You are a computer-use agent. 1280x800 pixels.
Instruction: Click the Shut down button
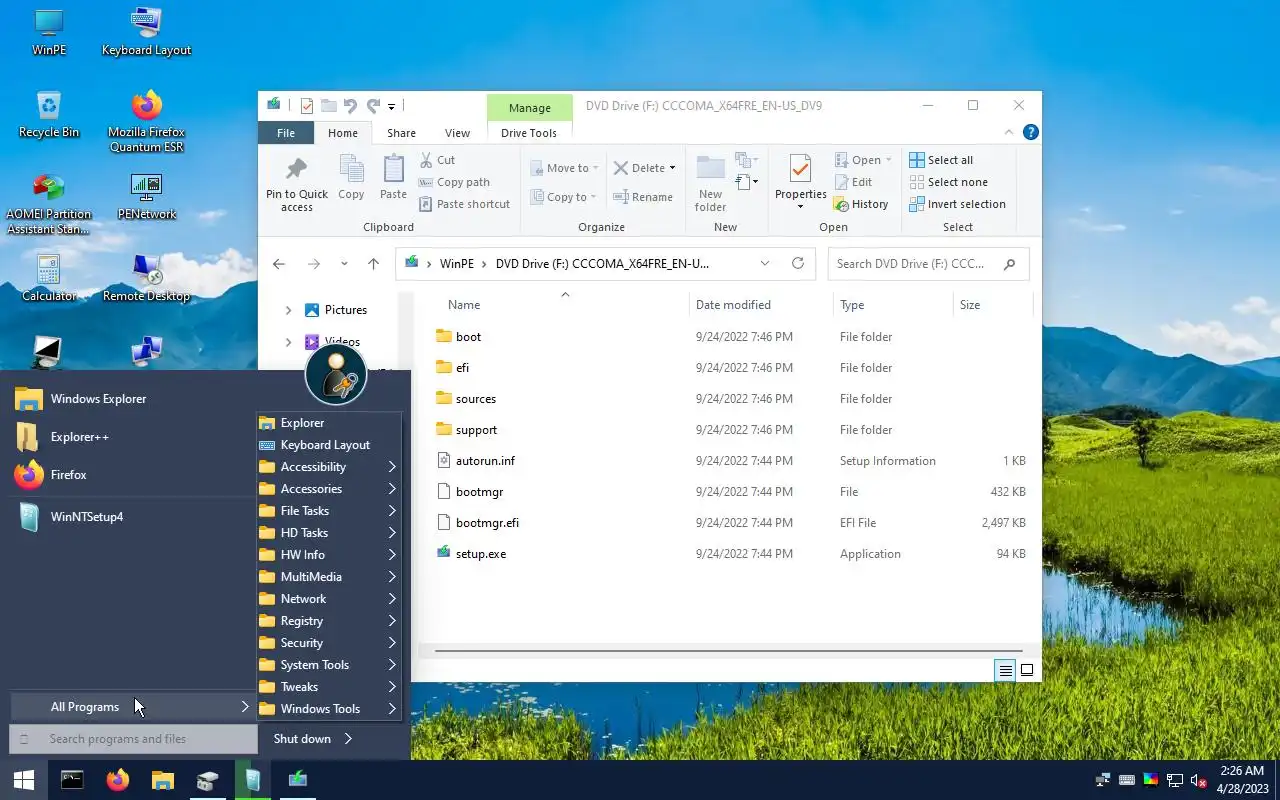302,739
